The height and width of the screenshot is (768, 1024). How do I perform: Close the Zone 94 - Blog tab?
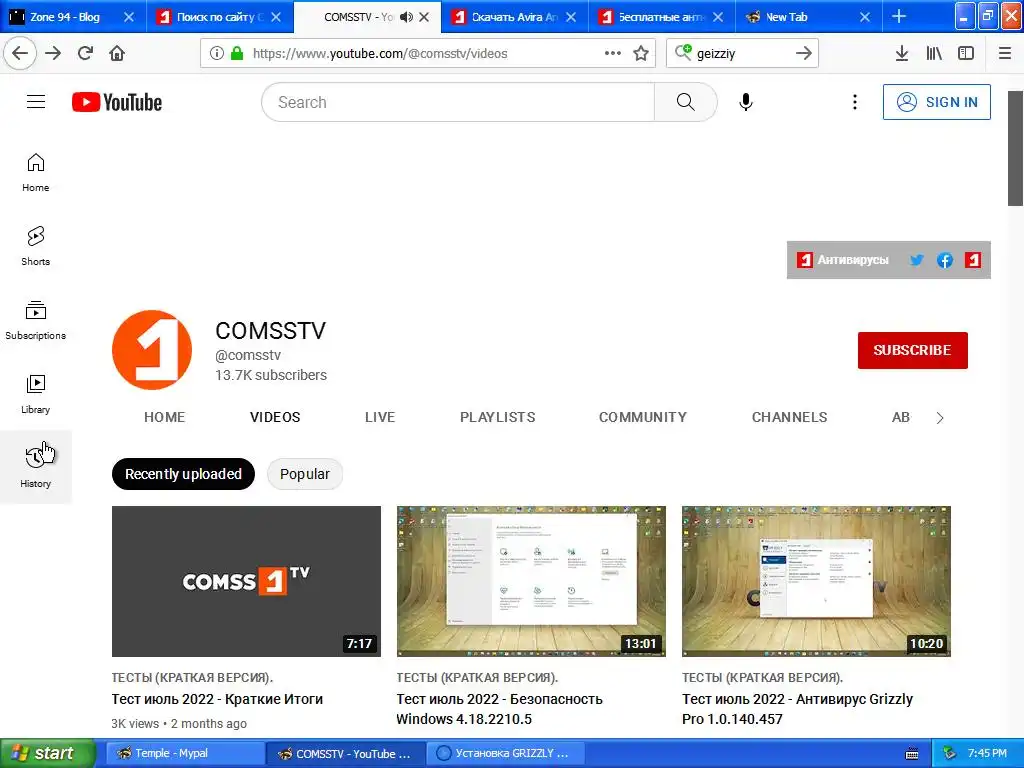[x=129, y=17]
